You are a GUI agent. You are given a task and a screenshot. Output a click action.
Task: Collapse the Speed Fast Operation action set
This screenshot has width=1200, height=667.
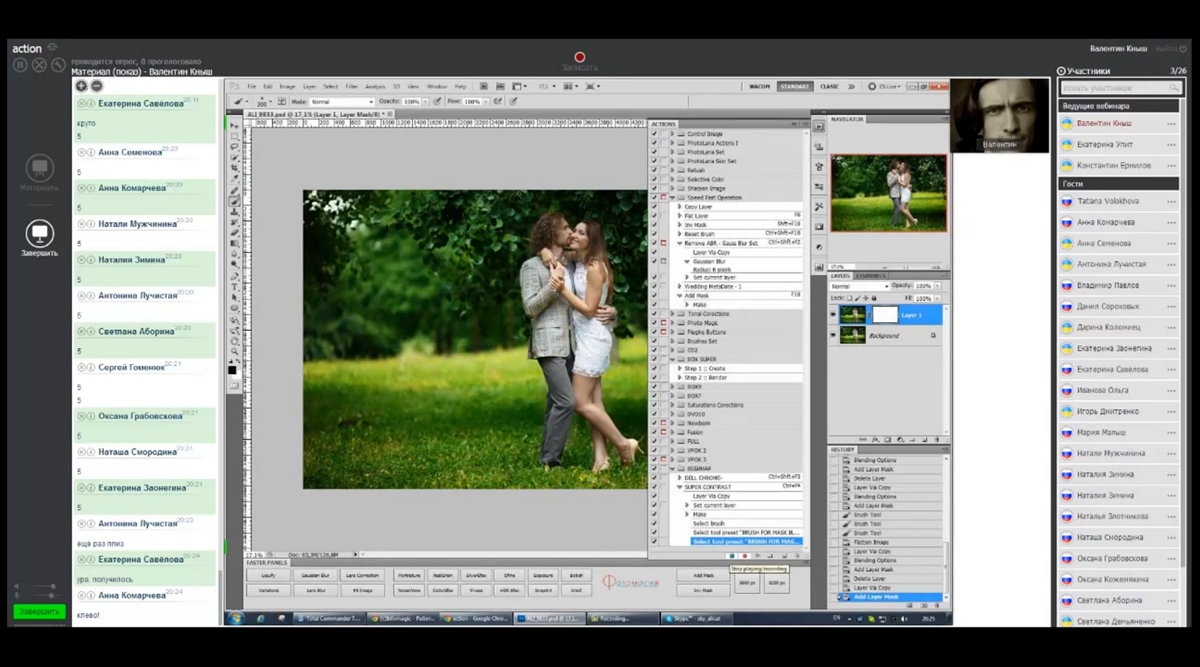coord(672,198)
